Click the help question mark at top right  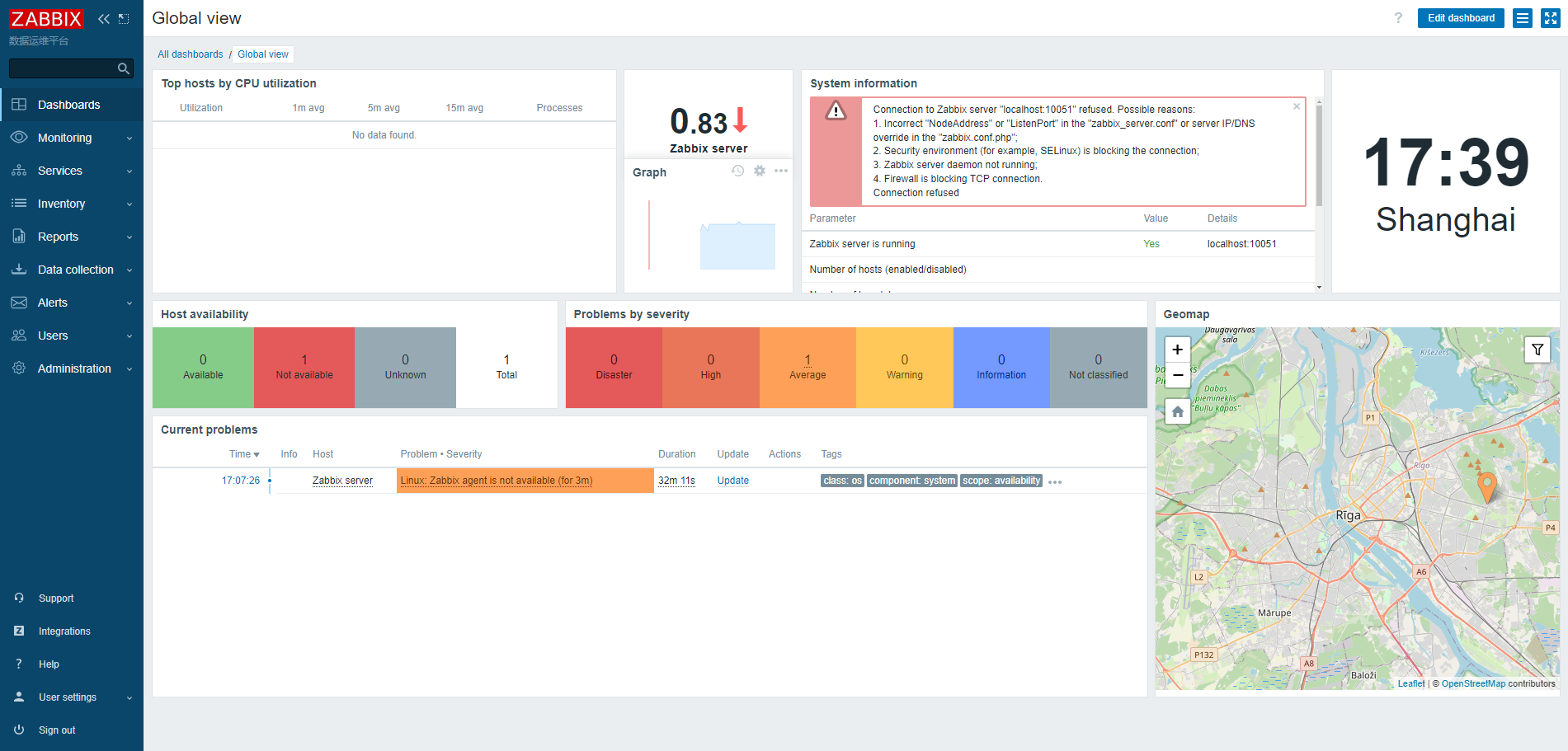1398,18
